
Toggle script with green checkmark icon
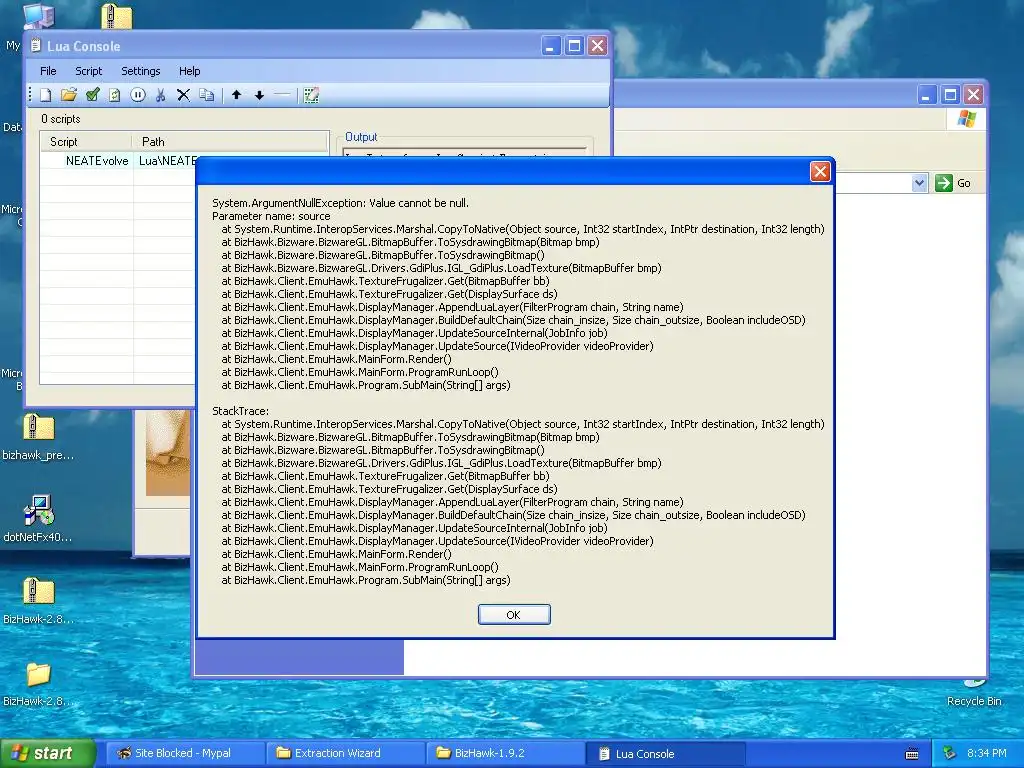click(92, 95)
